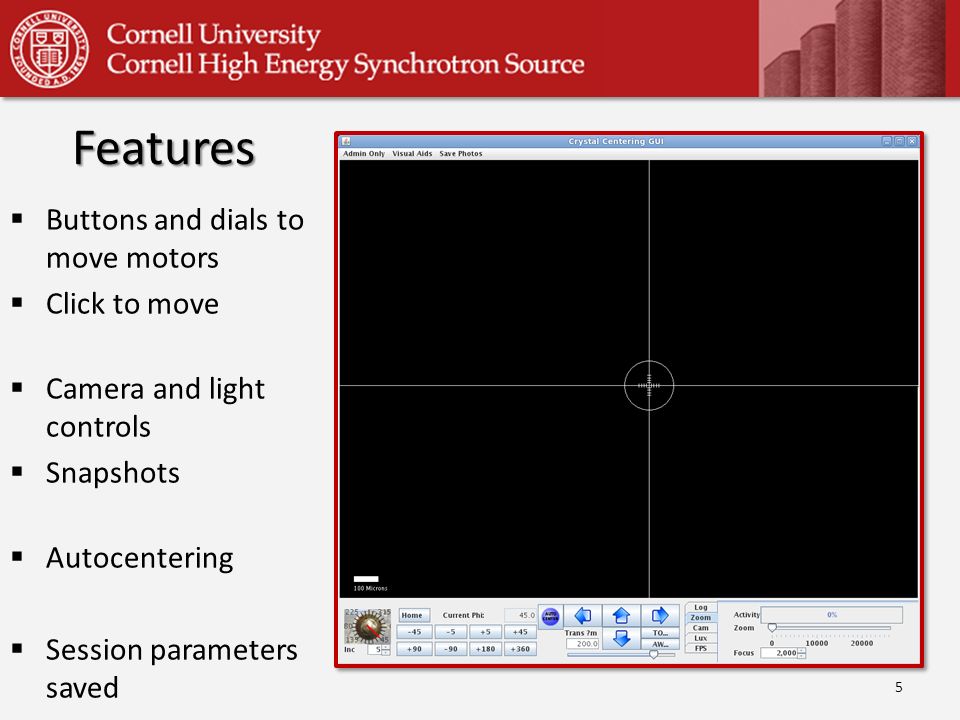
Task: Click the Current Phi value field
Action: 520,615
